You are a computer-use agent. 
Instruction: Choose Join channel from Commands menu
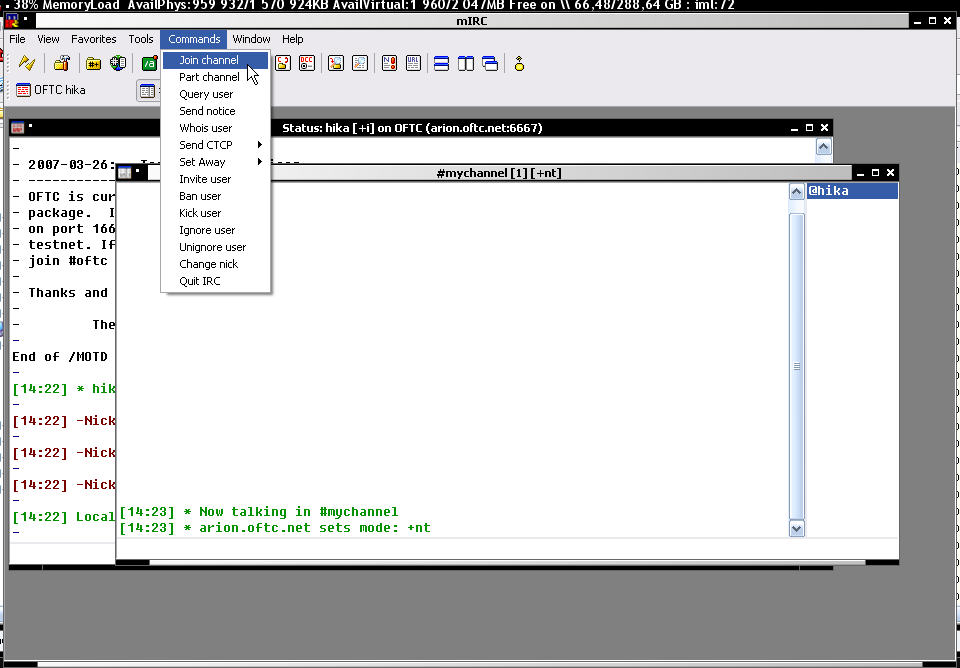[x=215, y=60]
